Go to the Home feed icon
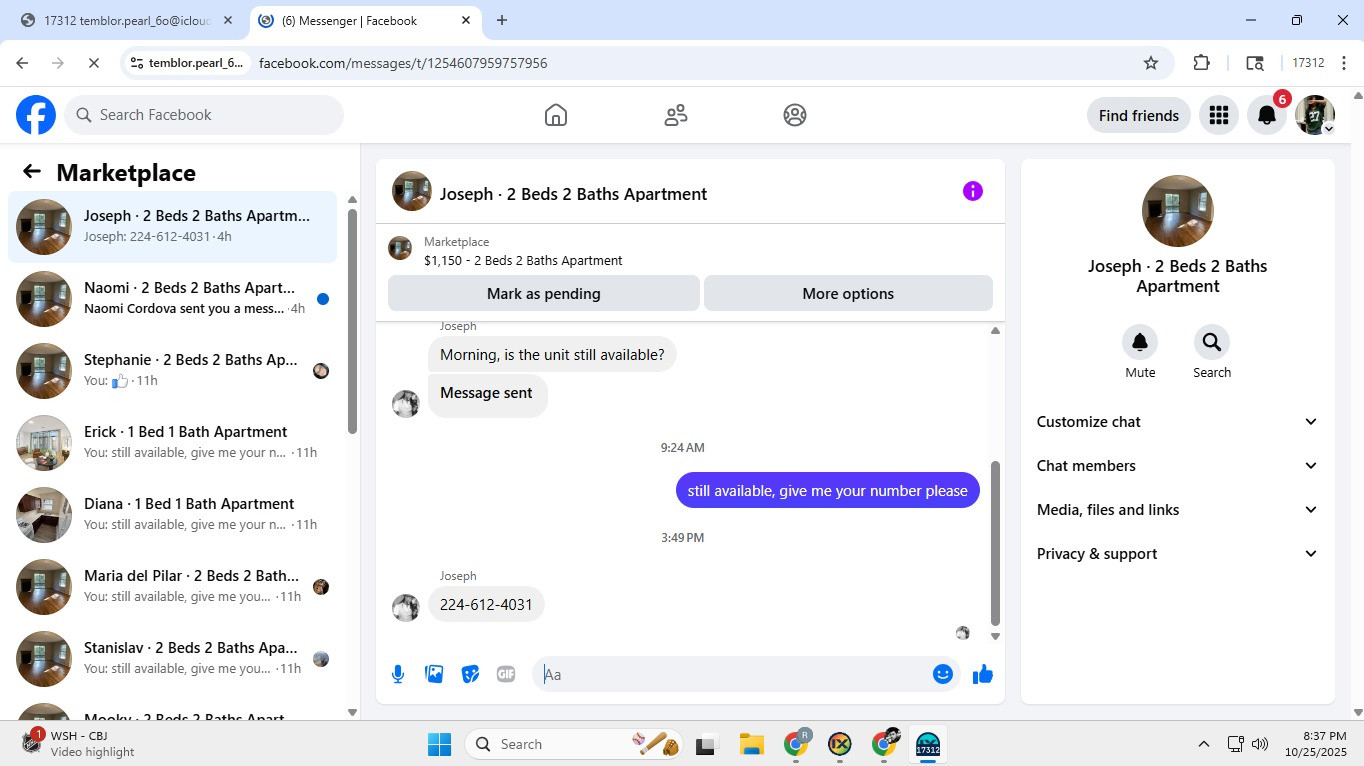The image size is (1364, 766). [x=556, y=115]
